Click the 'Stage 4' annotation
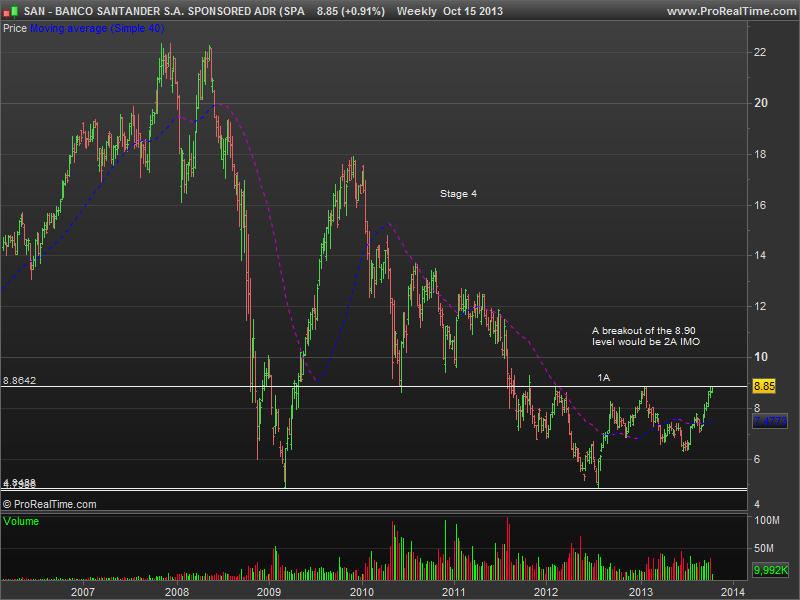The image size is (800, 600). (x=458, y=193)
